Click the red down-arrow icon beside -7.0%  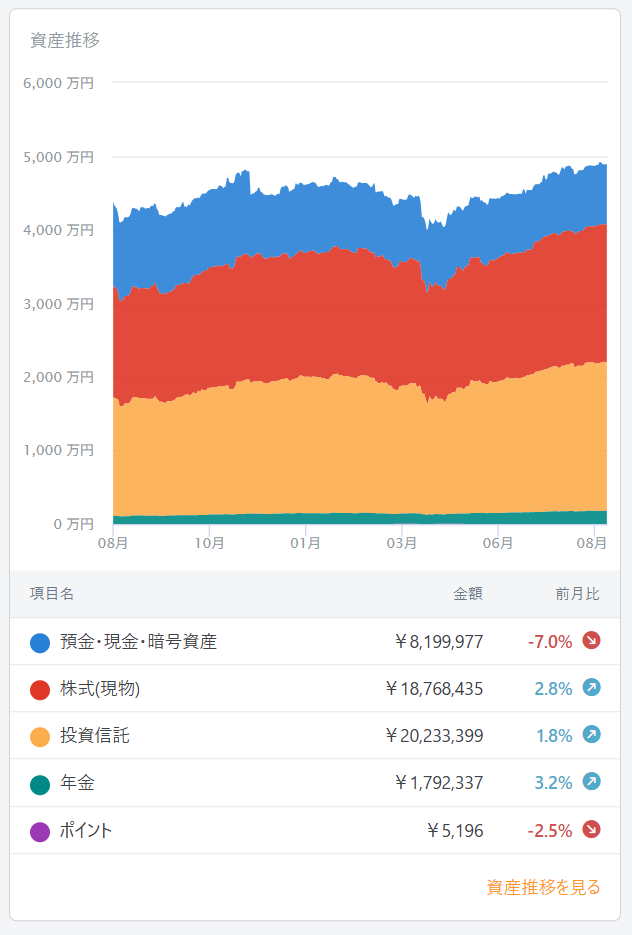[592, 641]
